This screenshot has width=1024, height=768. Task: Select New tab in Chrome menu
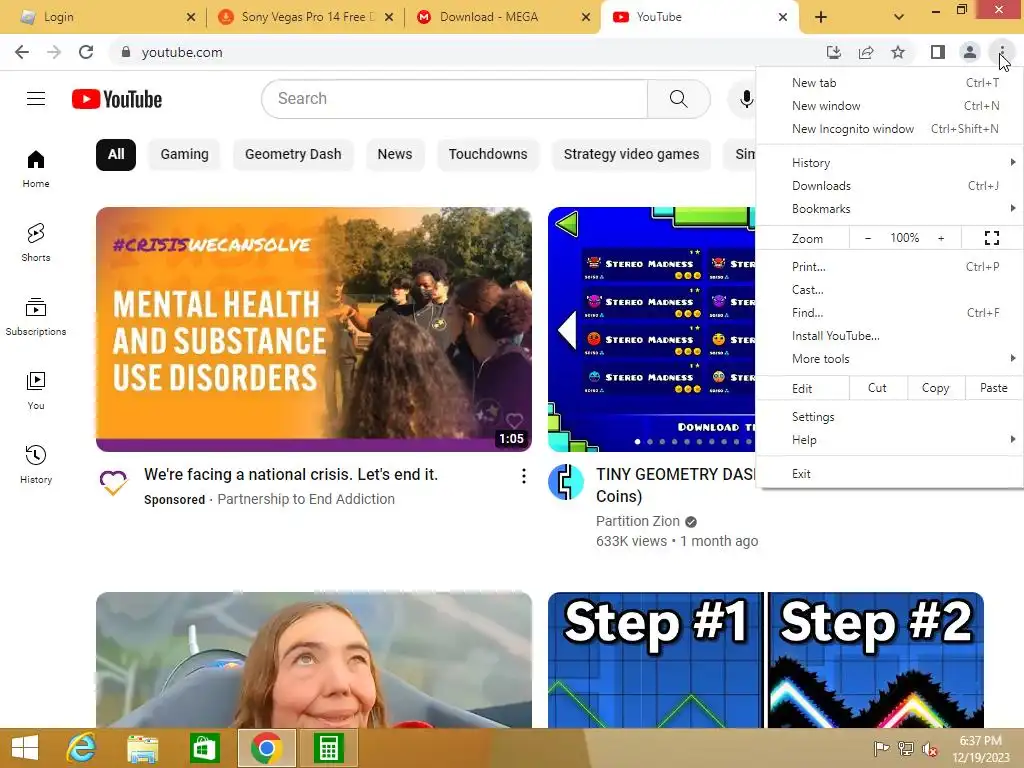pos(889,83)
